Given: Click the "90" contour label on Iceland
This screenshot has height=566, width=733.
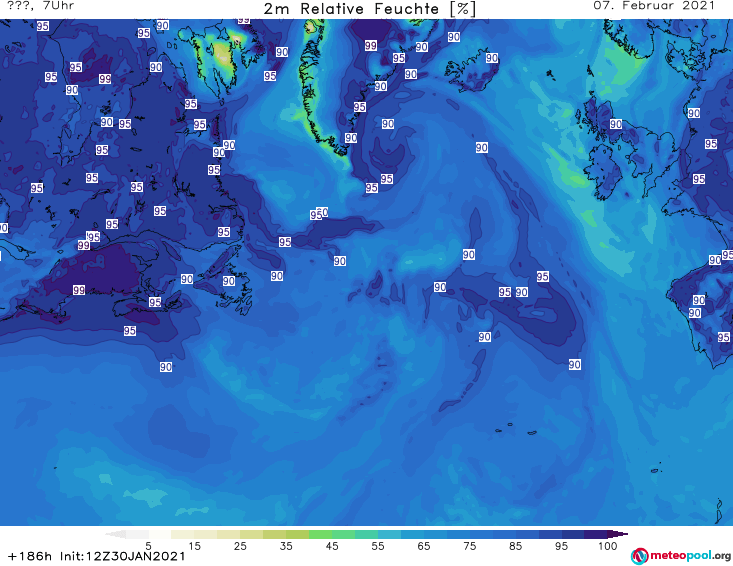Looking at the screenshot, I should [492, 58].
